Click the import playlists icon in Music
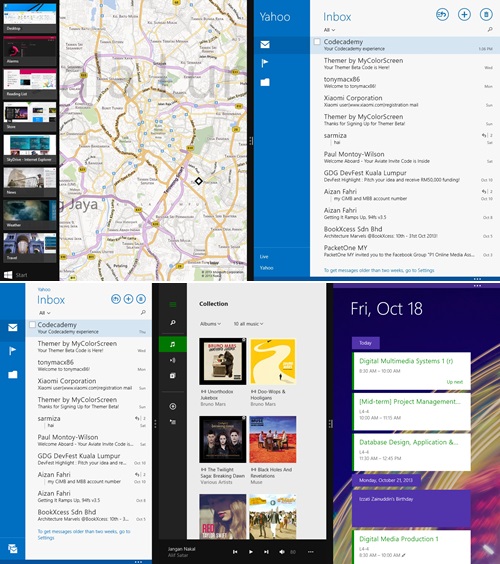 click(173, 422)
